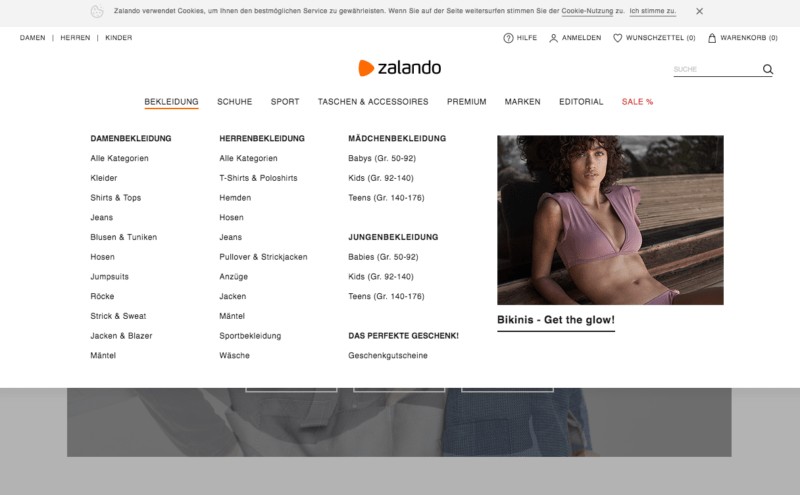Image resolution: width=800 pixels, height=495 pixels.
Task: Click the heart wishlist icon
Action: [x=617, y=38]
